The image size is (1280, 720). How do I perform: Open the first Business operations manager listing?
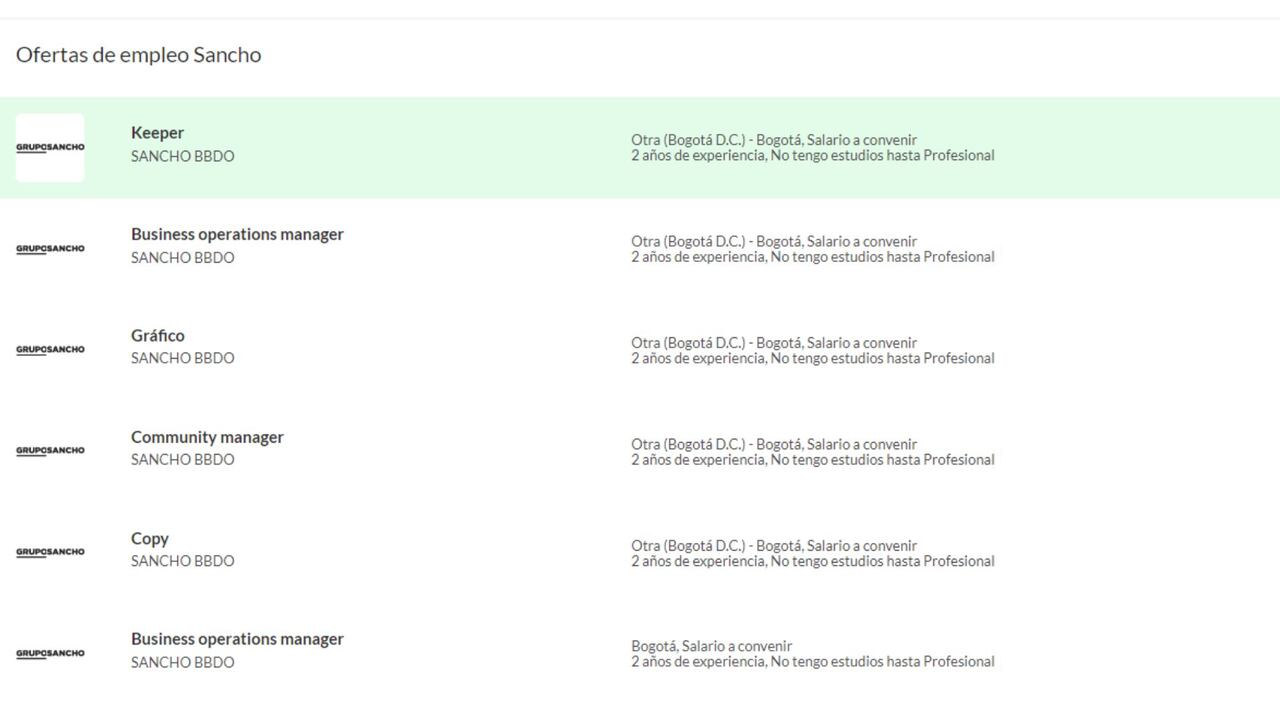click(237, 234)
